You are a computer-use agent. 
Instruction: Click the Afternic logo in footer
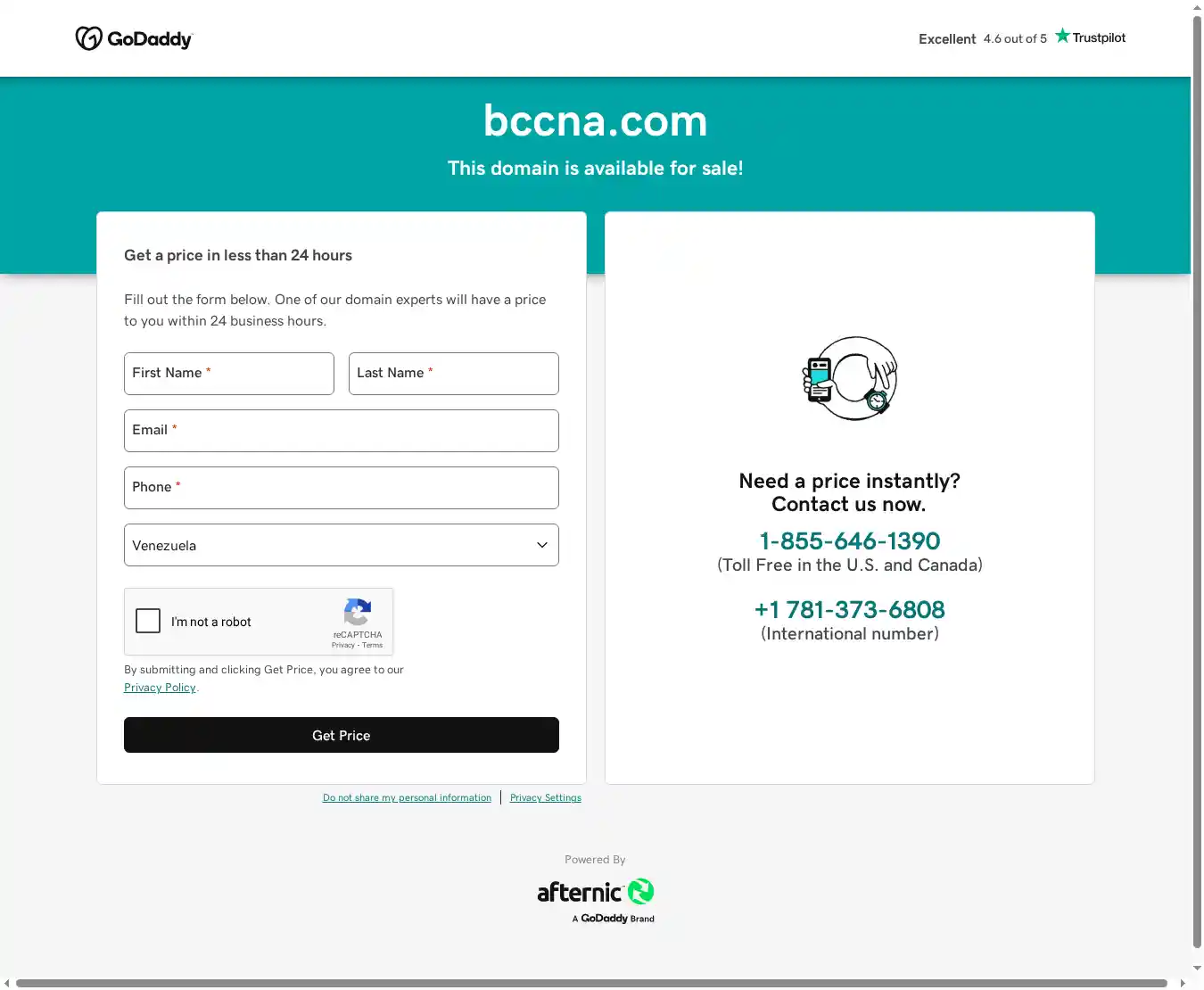[x=595, y=901]
